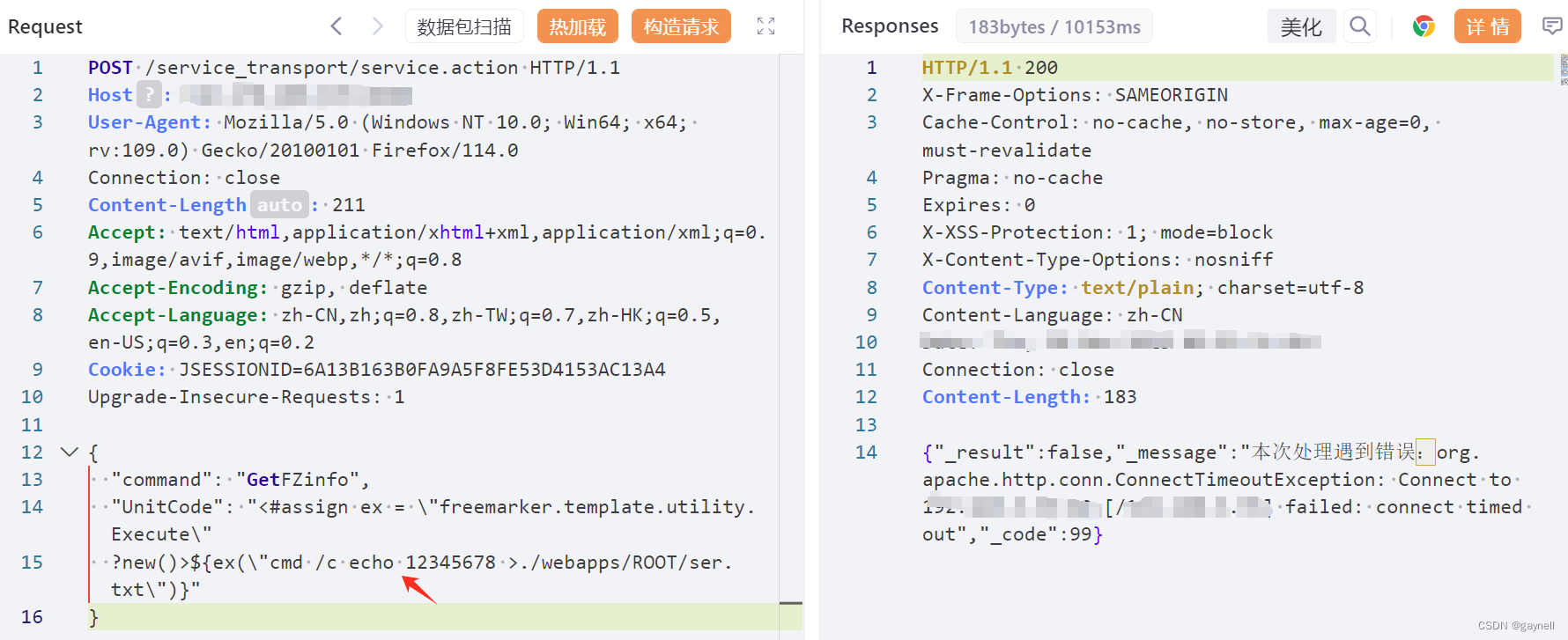Click the 构造请求 button
This screenshot has width=1568, height=640.
[x=681, y=26]
